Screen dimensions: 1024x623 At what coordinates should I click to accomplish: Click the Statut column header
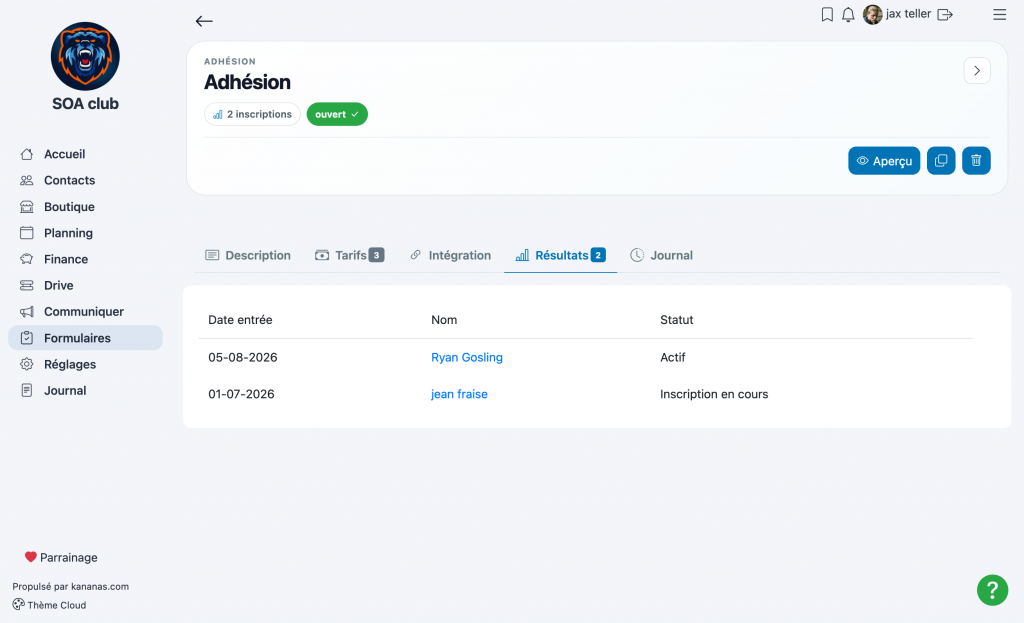point(677,320)
